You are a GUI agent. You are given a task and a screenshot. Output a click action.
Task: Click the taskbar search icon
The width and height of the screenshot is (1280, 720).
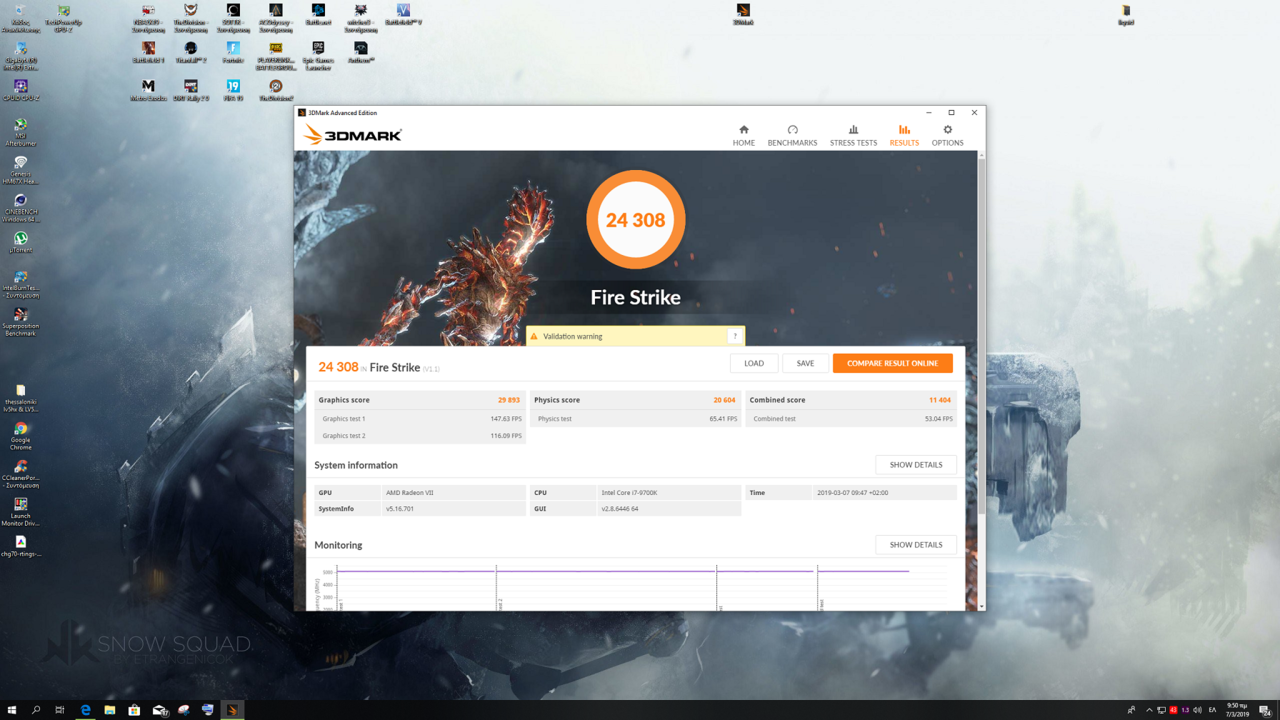click(x=36, y=710)
